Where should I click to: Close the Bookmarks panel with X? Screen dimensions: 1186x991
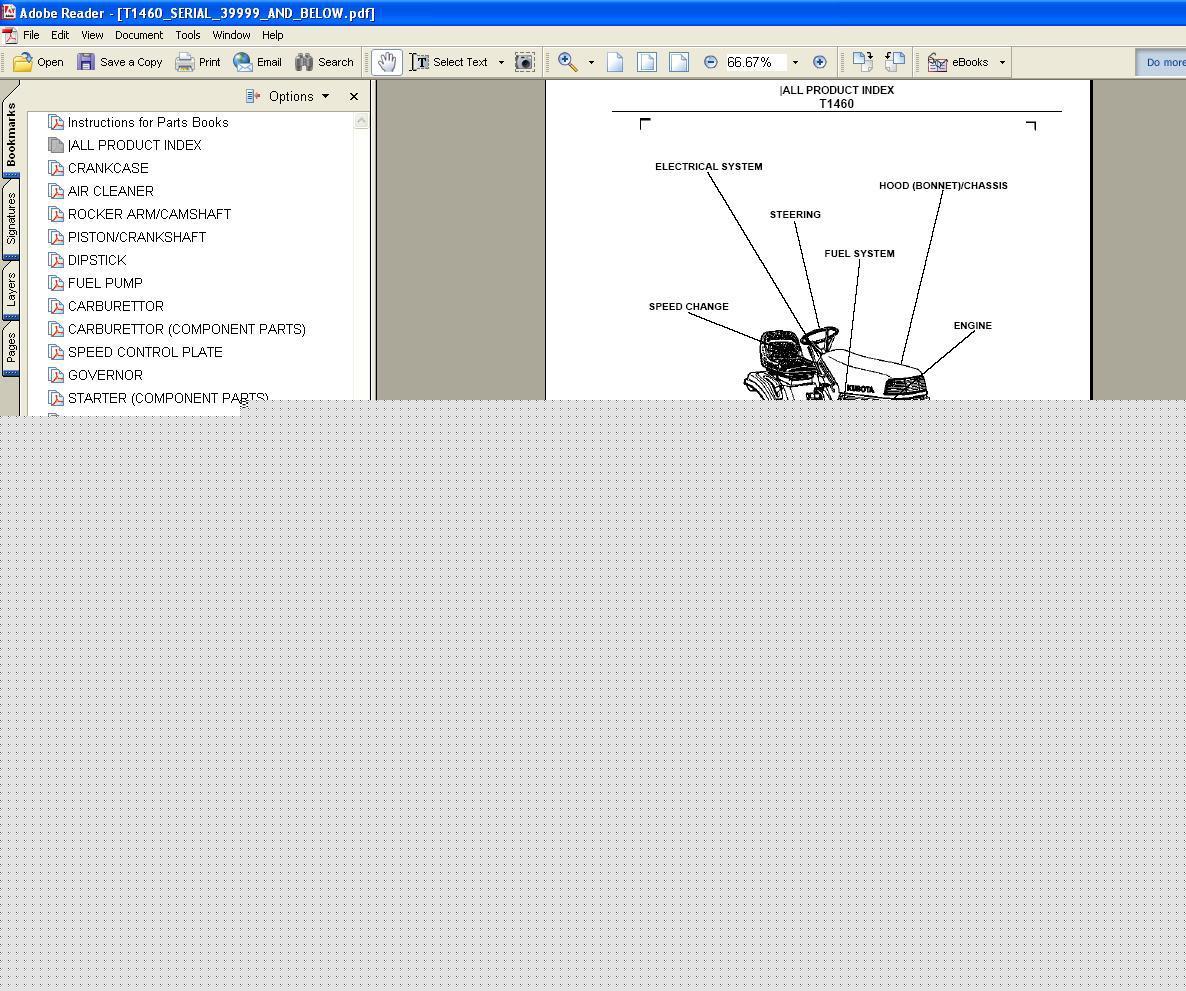[x=353, y=96]
